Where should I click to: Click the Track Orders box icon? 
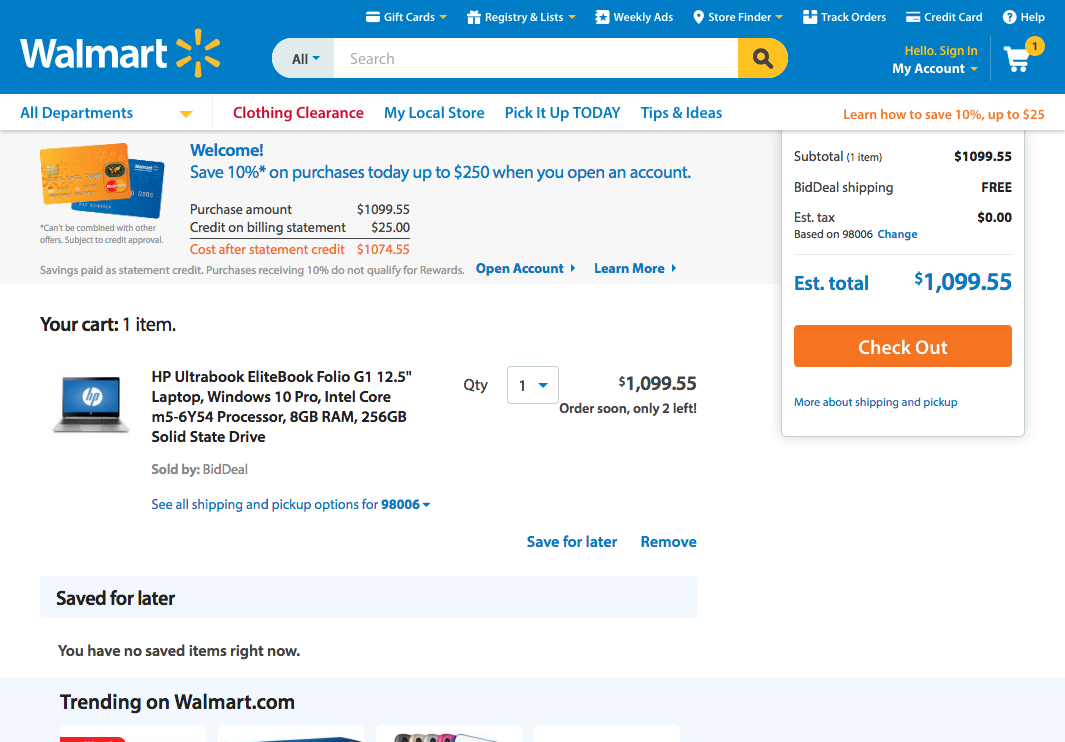point(810,17)
